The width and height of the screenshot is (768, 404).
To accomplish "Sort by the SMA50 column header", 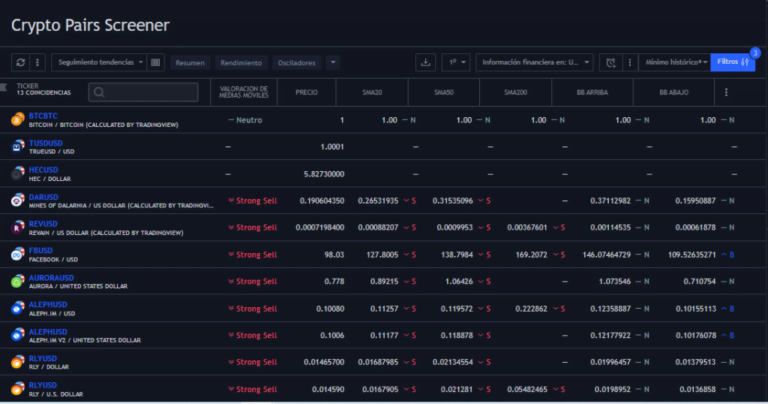I will pyautogui.click(x=444, y=92).
